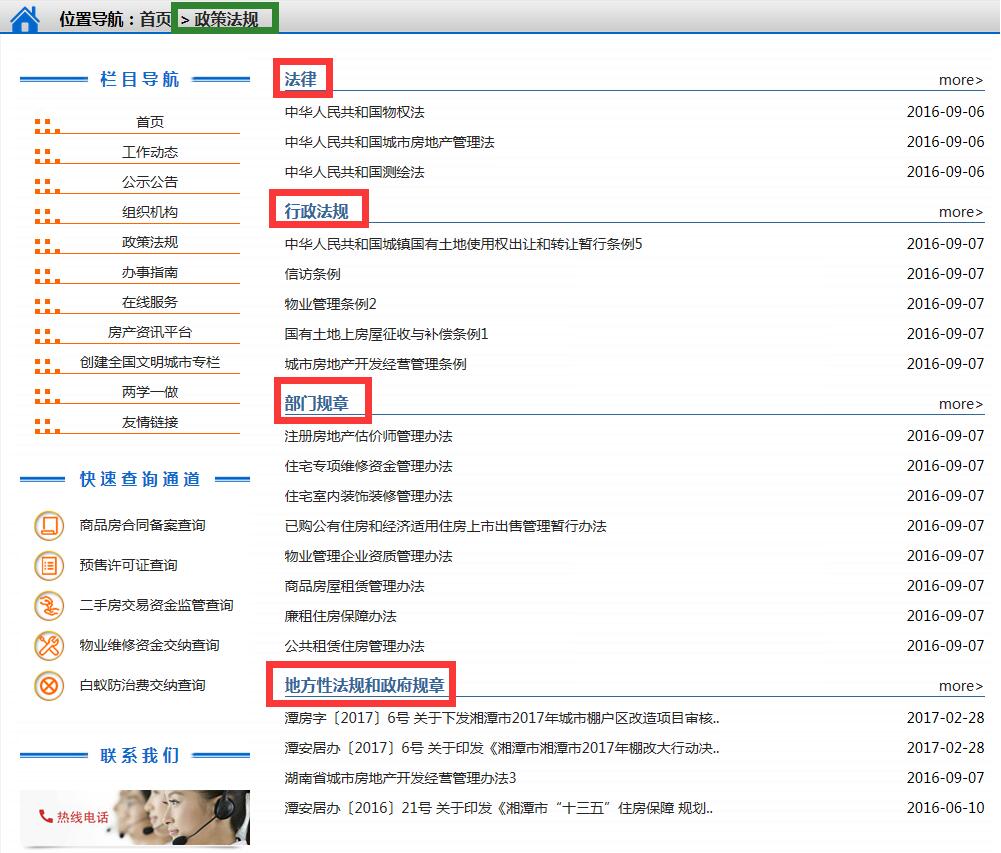Click the 二手房交易资金监管查询 icon
1001x853 pixels.
click(x=48, y=605)
